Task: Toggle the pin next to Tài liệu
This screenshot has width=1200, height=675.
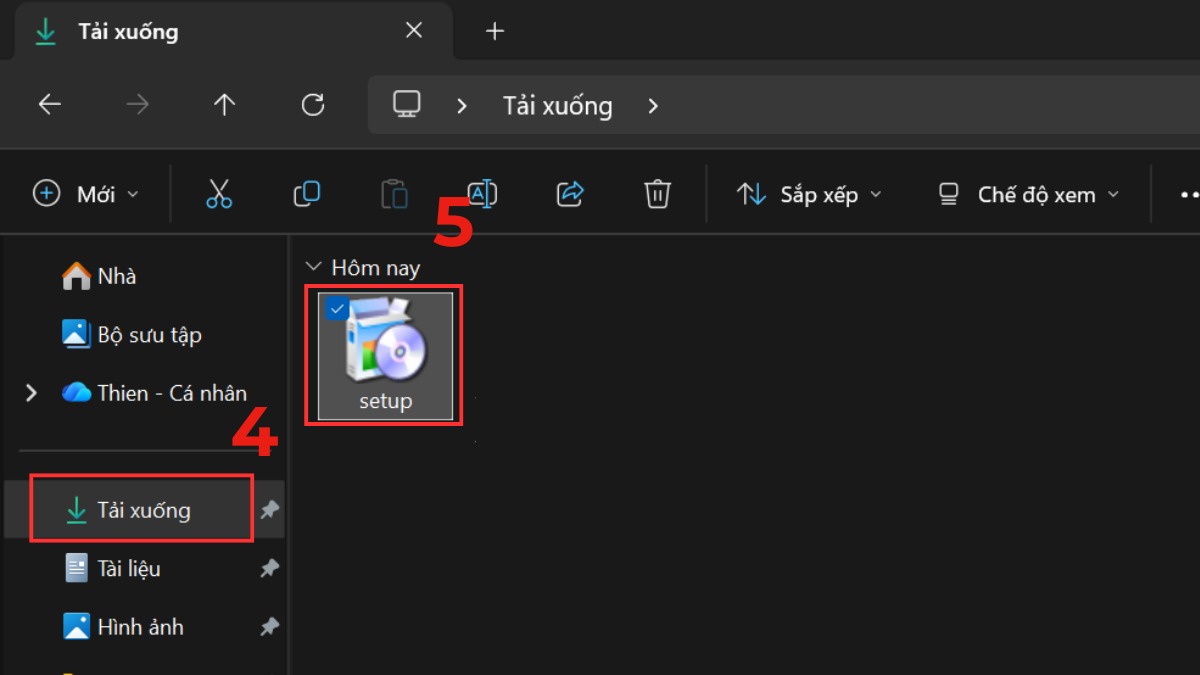Action: coord(269,568)
